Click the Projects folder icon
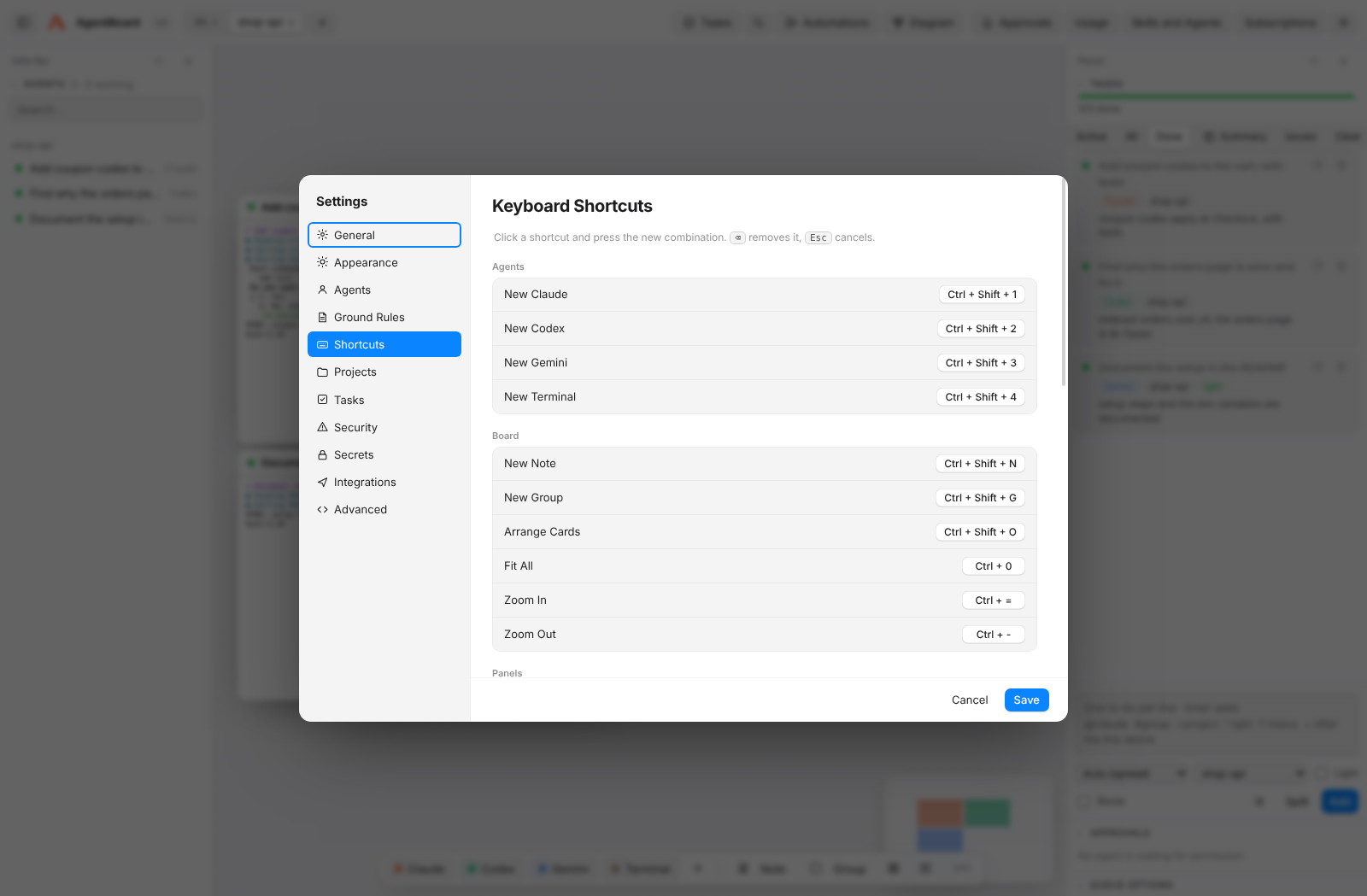 (322, 372)
